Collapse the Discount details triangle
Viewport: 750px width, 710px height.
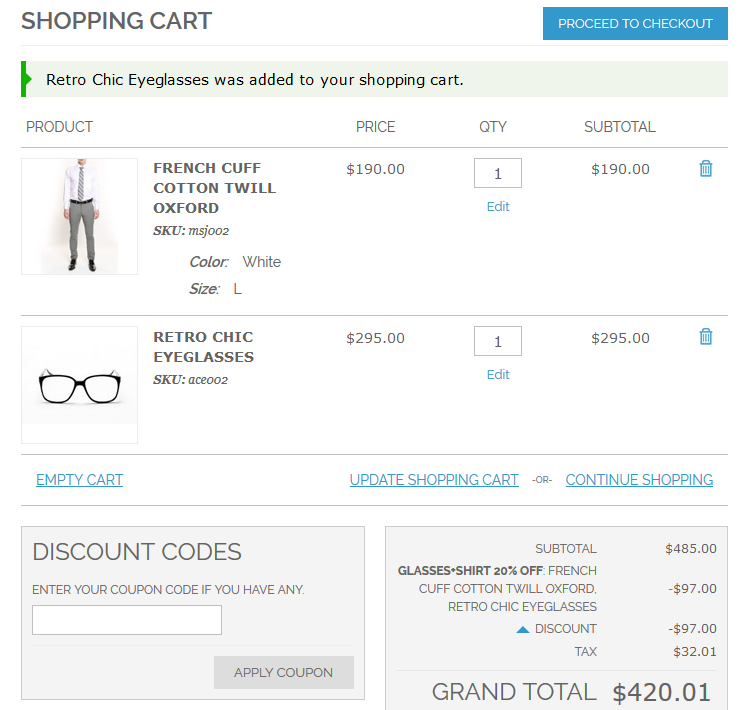point(523,629)
